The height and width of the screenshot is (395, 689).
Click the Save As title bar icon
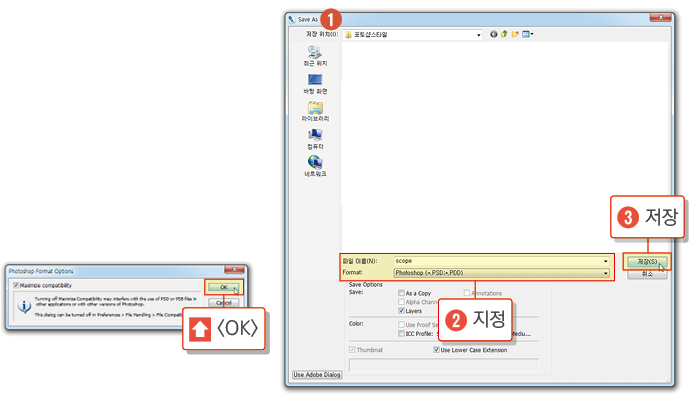point(292,19)
